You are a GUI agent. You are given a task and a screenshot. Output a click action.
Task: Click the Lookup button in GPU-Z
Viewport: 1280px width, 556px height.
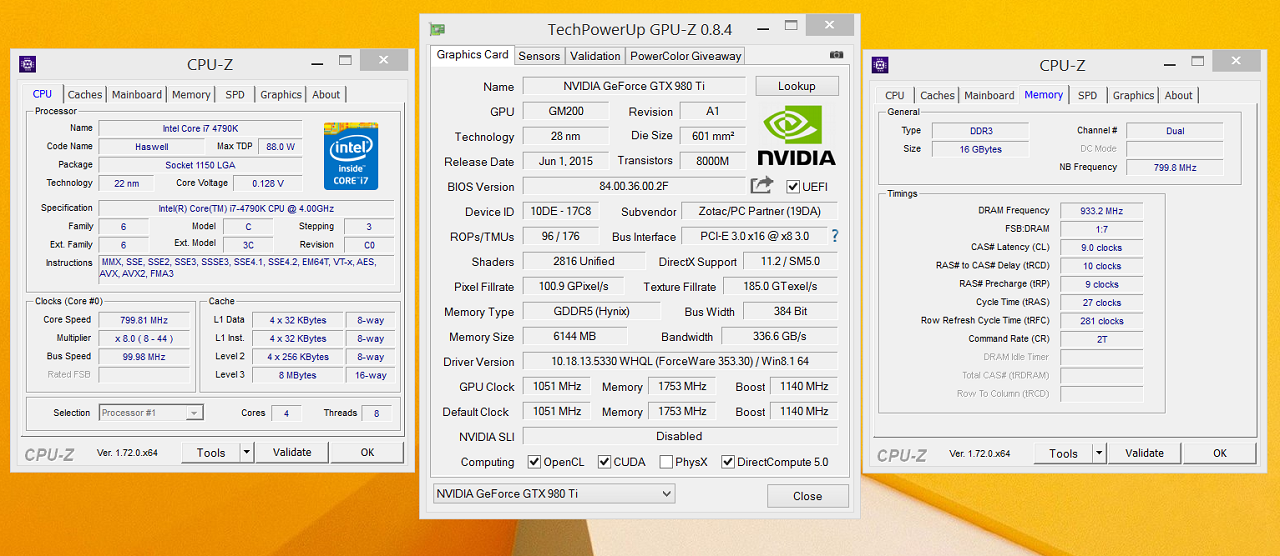click(x=797, y=86)
